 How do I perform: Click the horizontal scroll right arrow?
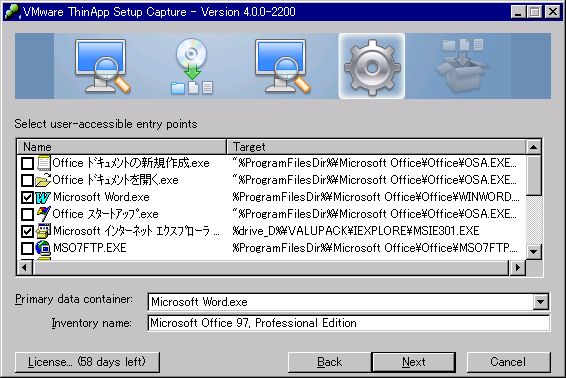tap(518, 268)
